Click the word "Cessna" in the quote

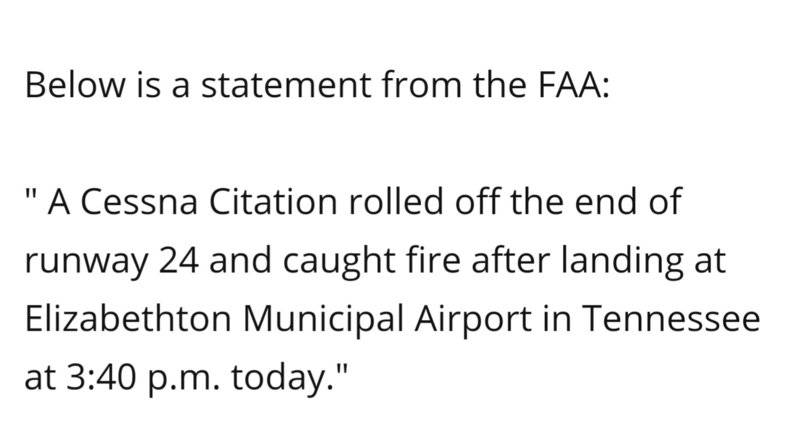(139, 202)
